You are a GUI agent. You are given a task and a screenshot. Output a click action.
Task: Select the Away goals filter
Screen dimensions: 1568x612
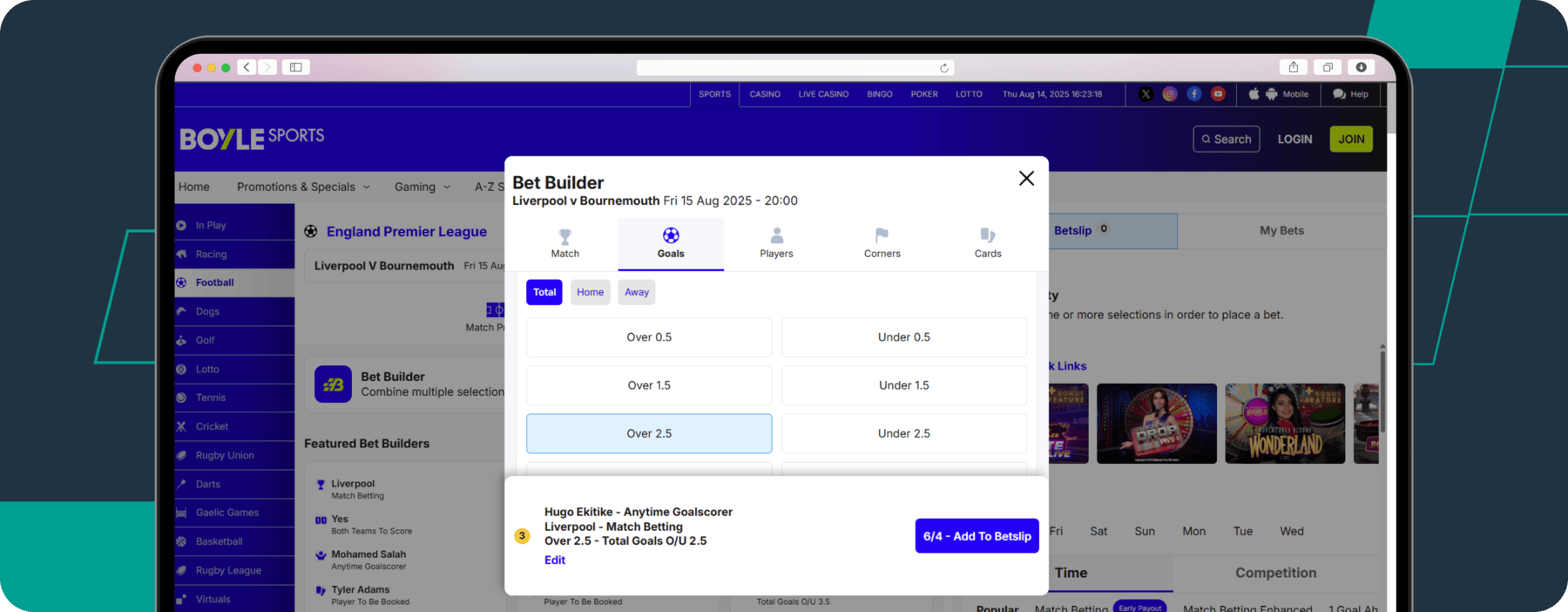pos(637,292)
